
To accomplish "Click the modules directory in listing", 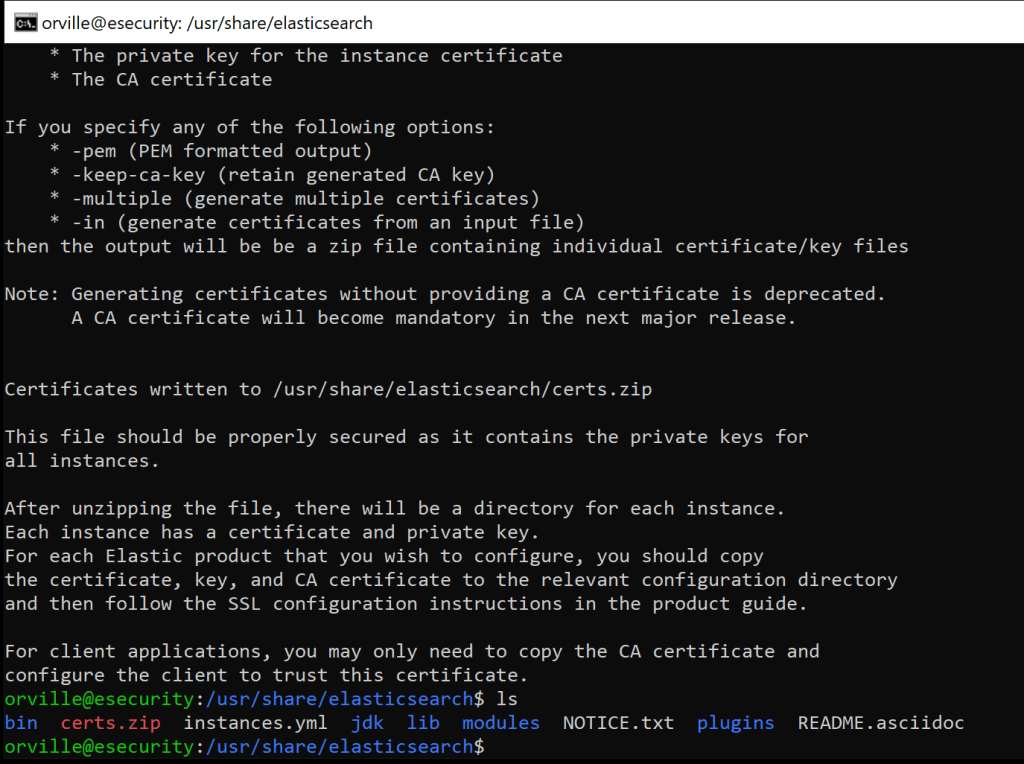I will click(500, 722).
